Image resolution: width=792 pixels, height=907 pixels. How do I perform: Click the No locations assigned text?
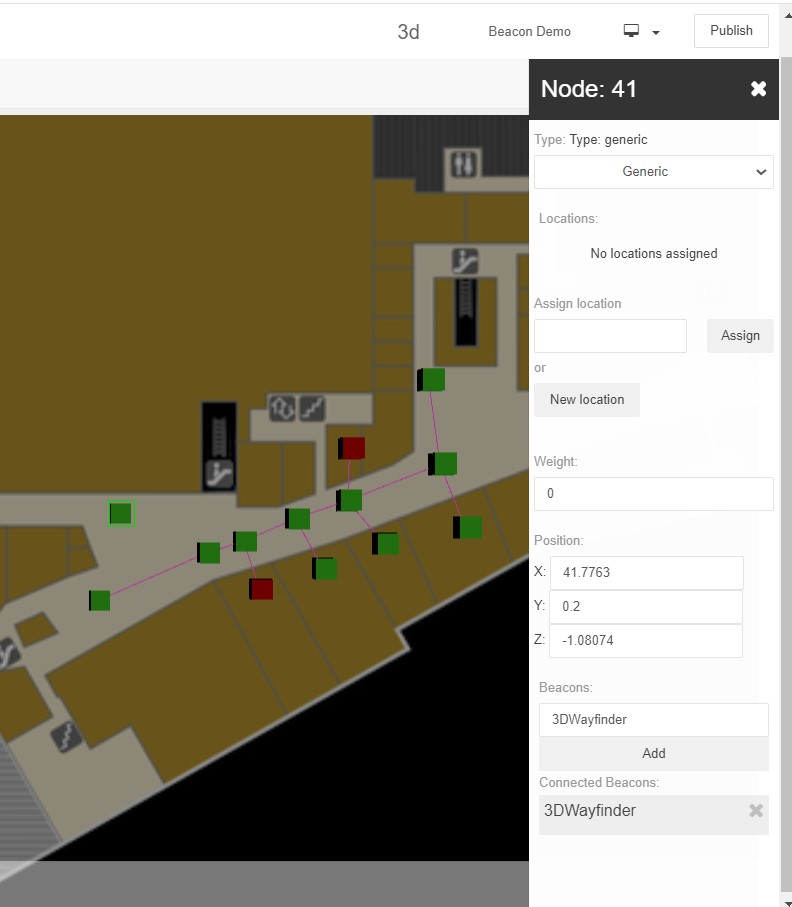654,253
